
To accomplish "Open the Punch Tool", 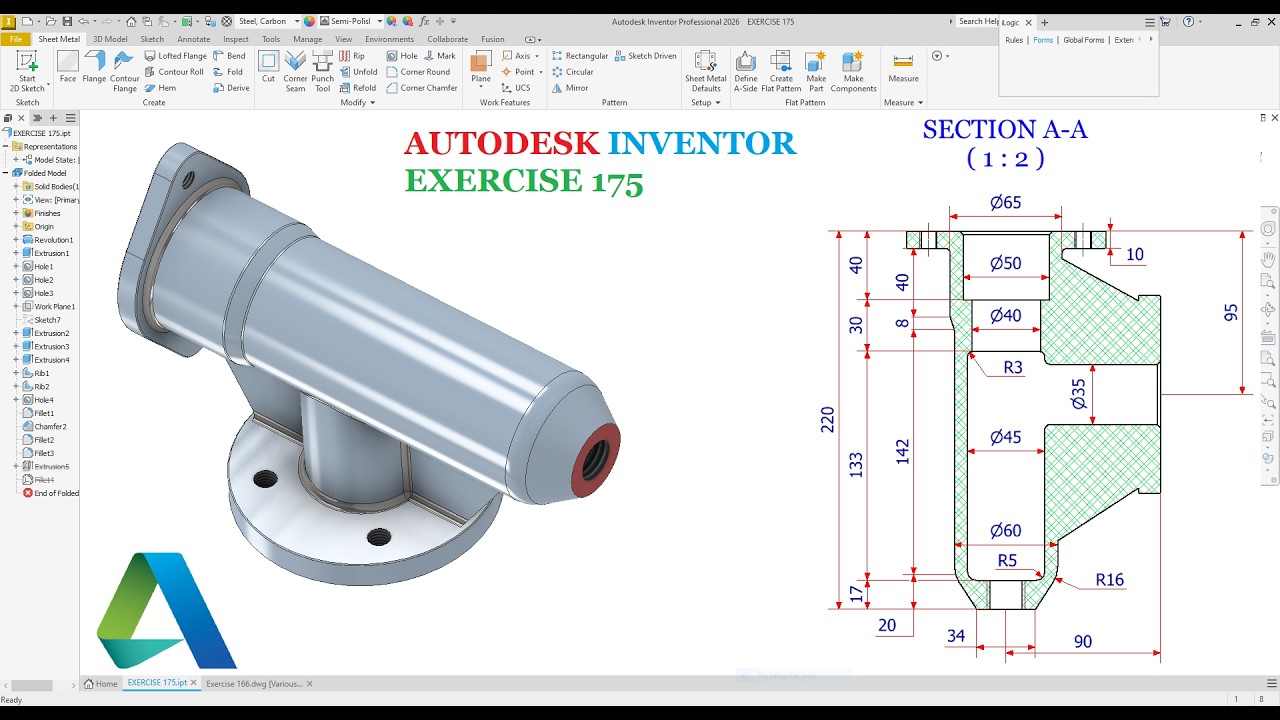I will pos(322,71).
